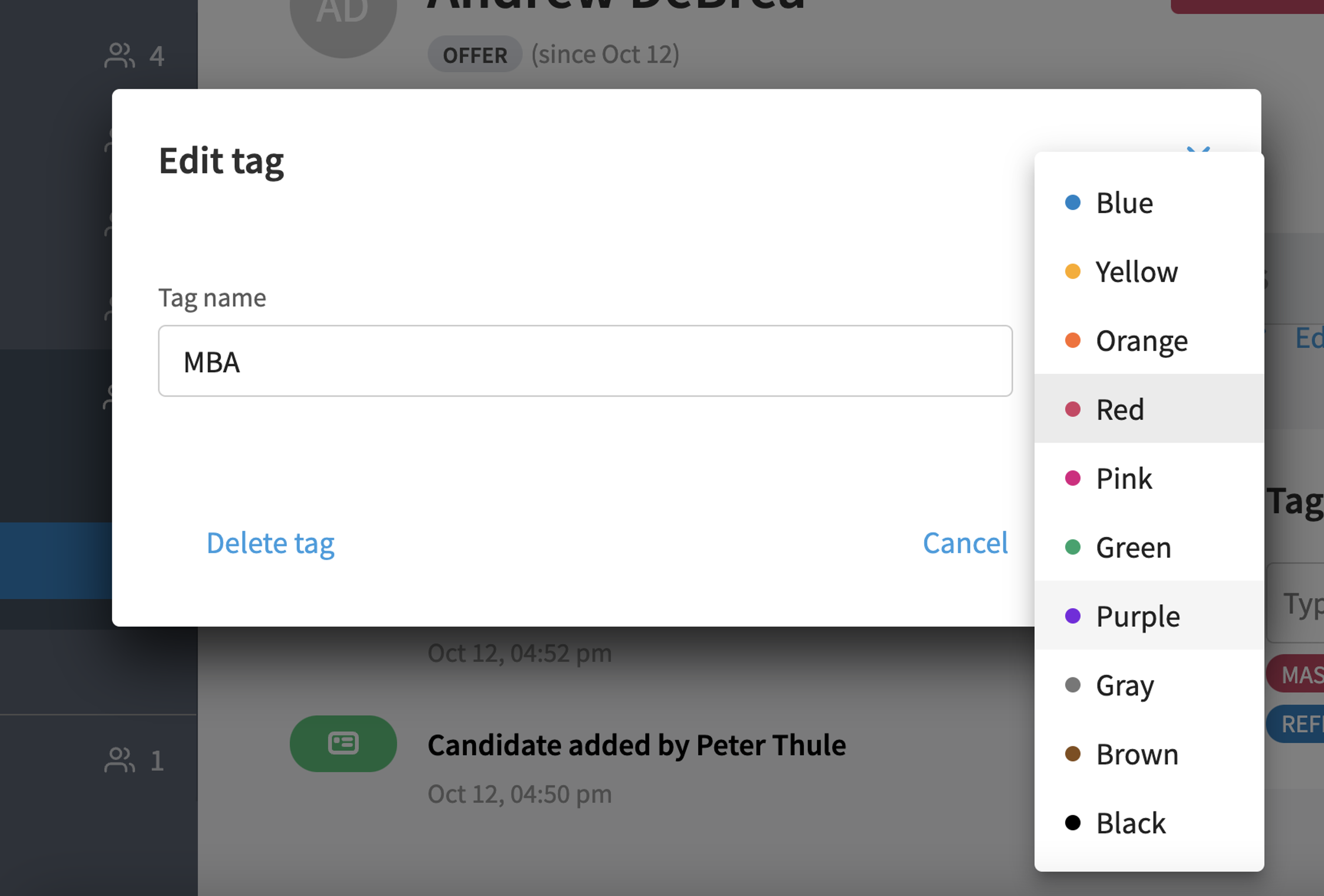
Task: Select the Blue color option
Action: pyautogui.click(x=1149, y=203)
